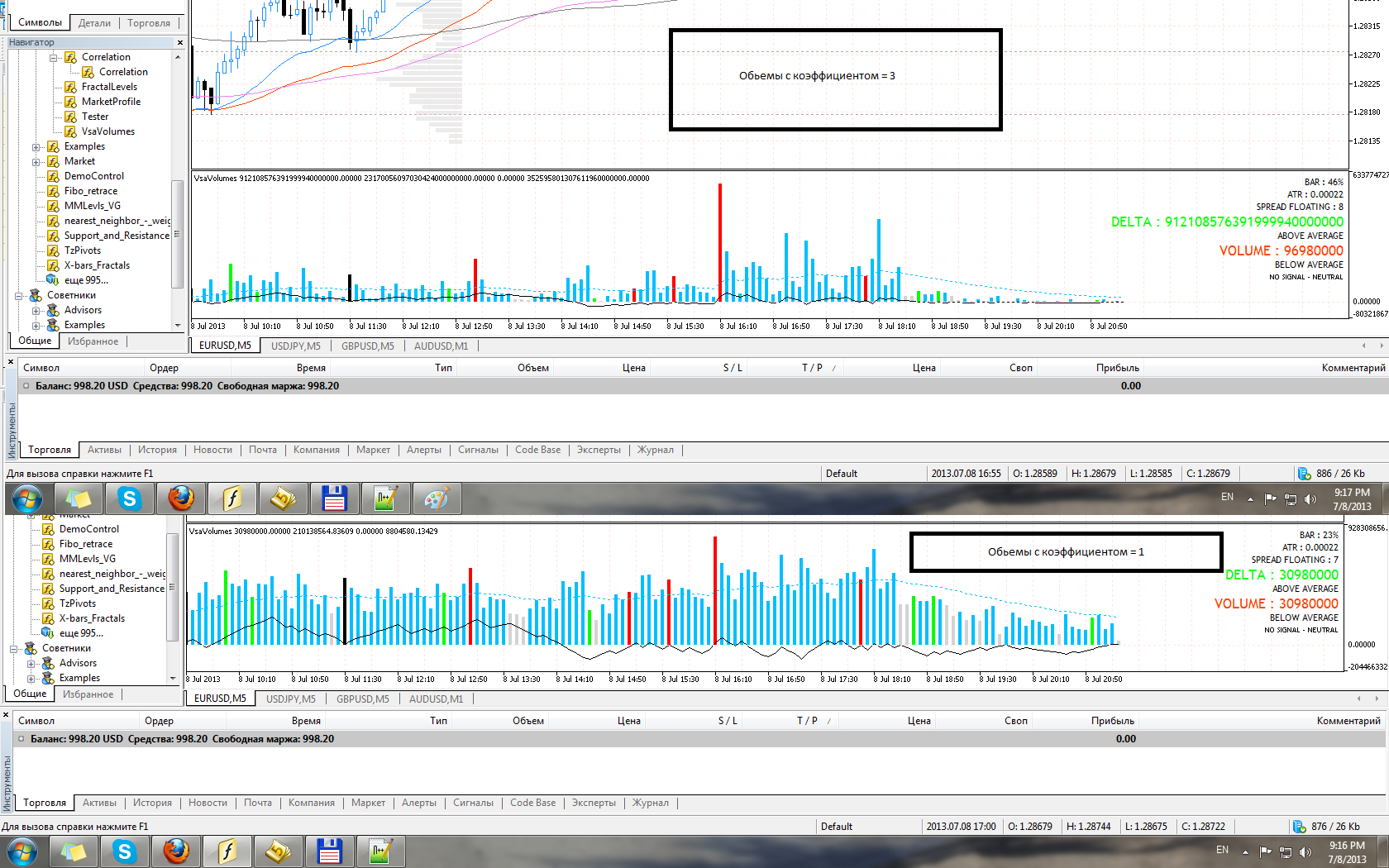Click left chart-tab scroll arrow in коэффициентом = 1 window
This screenshot has height=868, width=1389.
pyautogui.click(x=1358, y=699)
